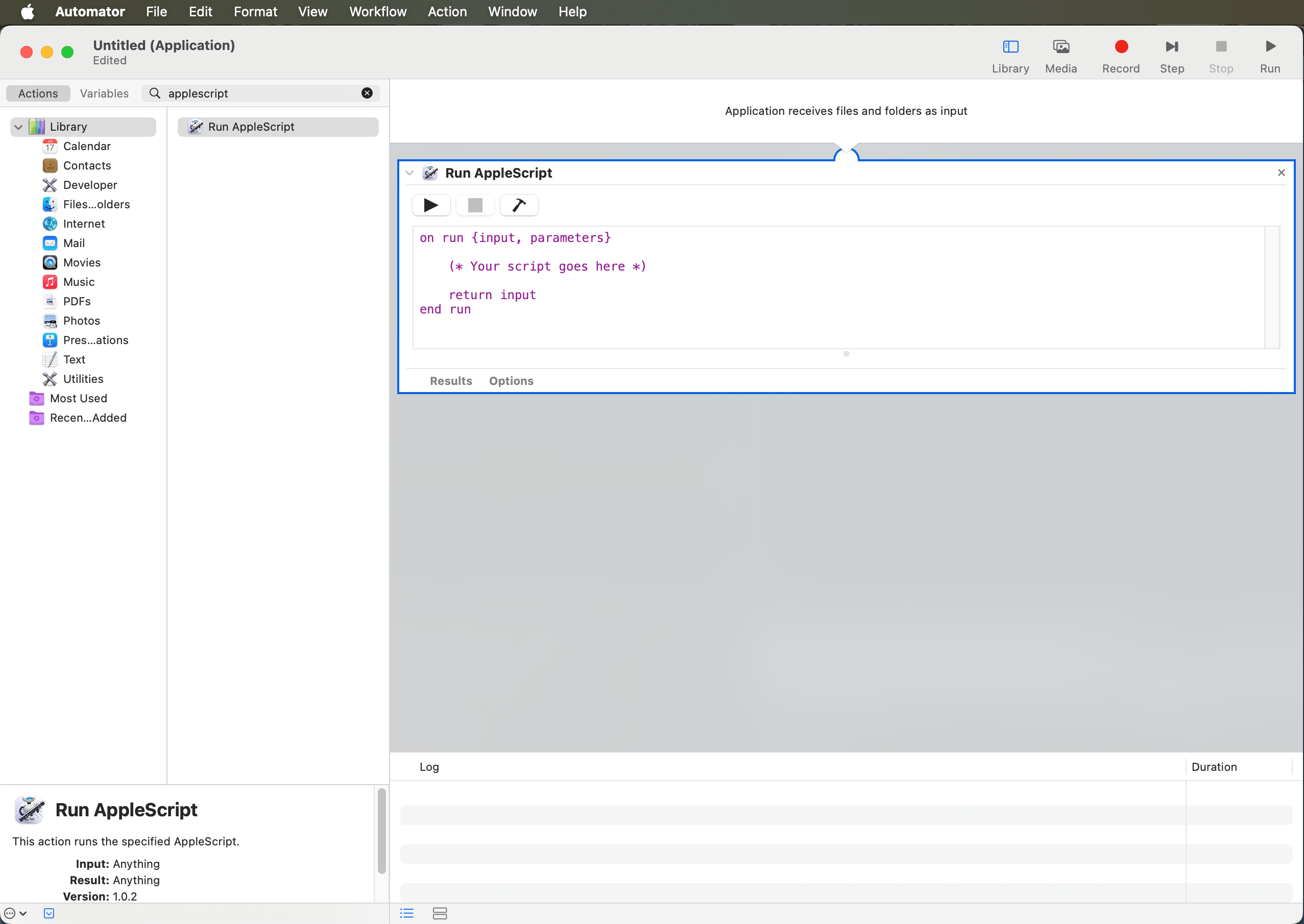Show Options of the action
The image size is (1304, 924).
(x=511, y=380)
